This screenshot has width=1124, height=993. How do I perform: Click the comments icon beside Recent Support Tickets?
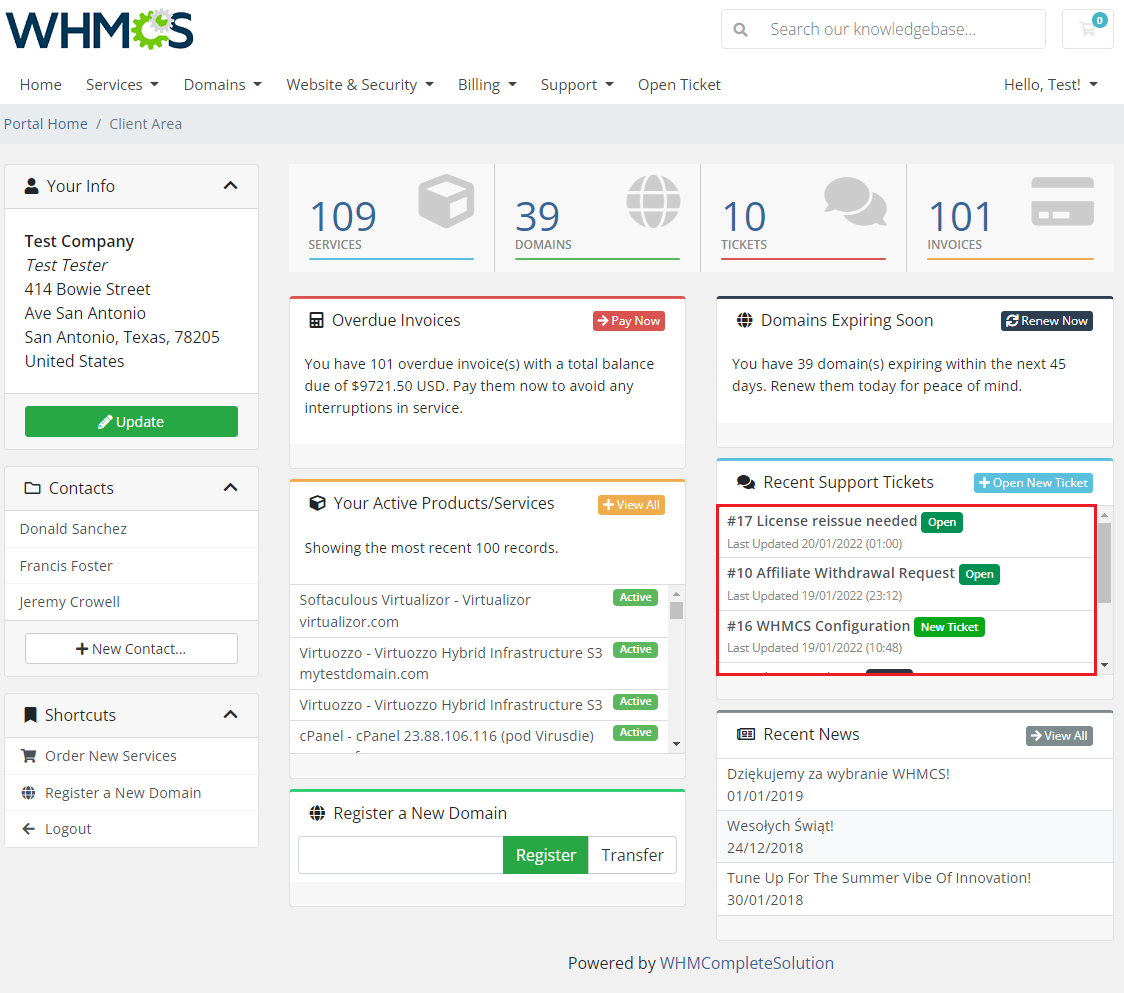click(x=746, y=483)
